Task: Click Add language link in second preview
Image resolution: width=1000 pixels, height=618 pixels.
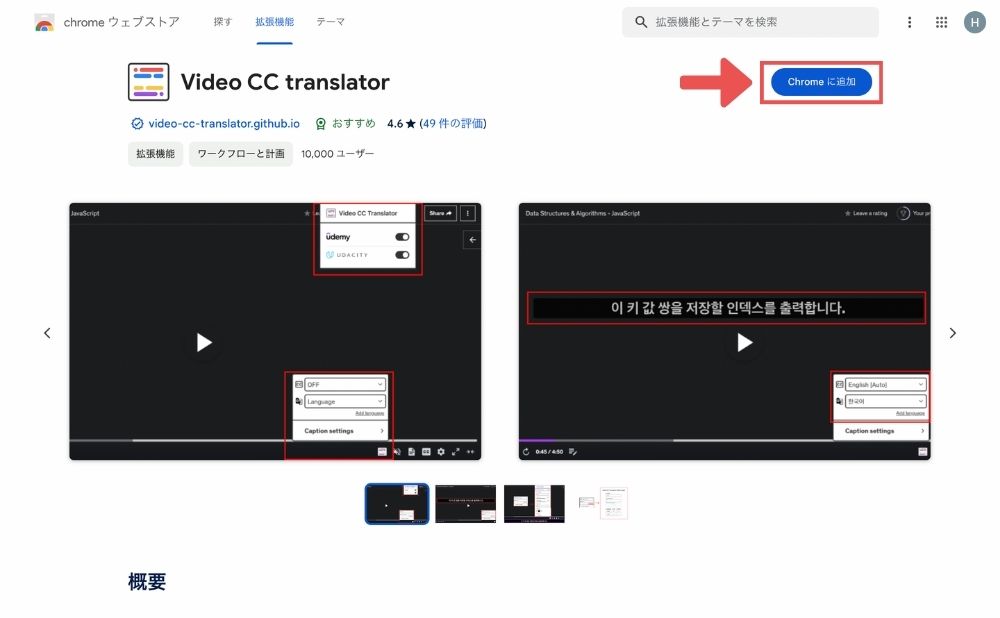Action: point(910,413)
